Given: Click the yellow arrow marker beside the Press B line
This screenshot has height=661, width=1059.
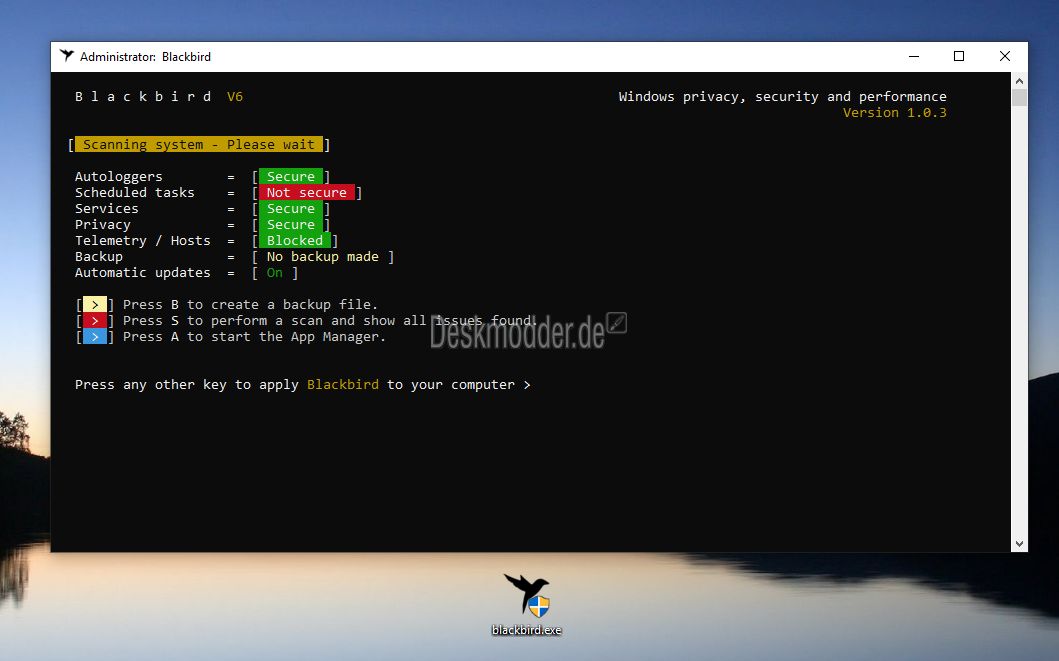Looking at the screenshot, I should pyautogui.click(x=95, y=305).
